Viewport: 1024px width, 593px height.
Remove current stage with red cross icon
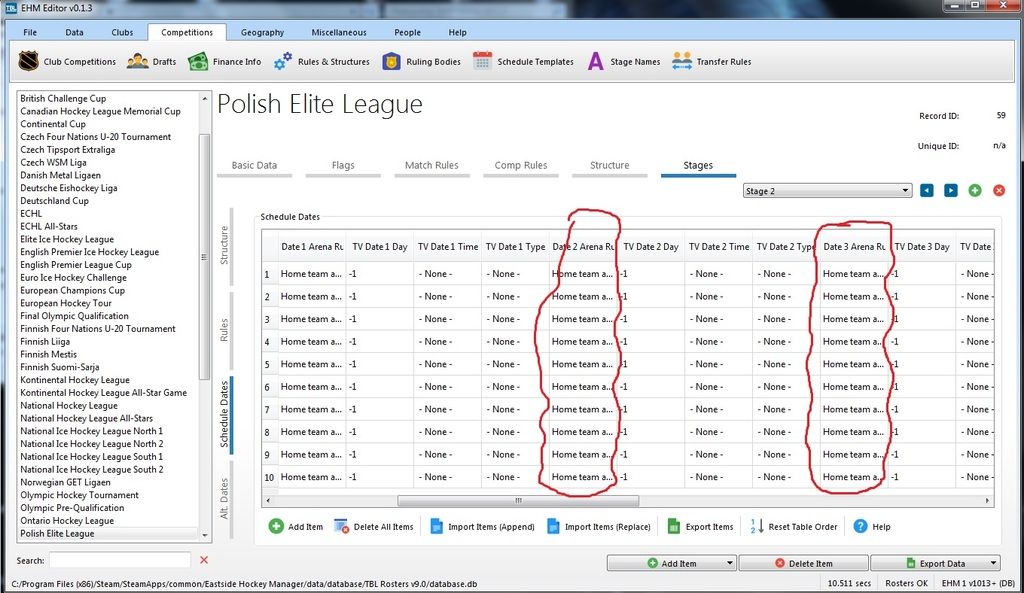pyautogui.click(x=999, y=191)
